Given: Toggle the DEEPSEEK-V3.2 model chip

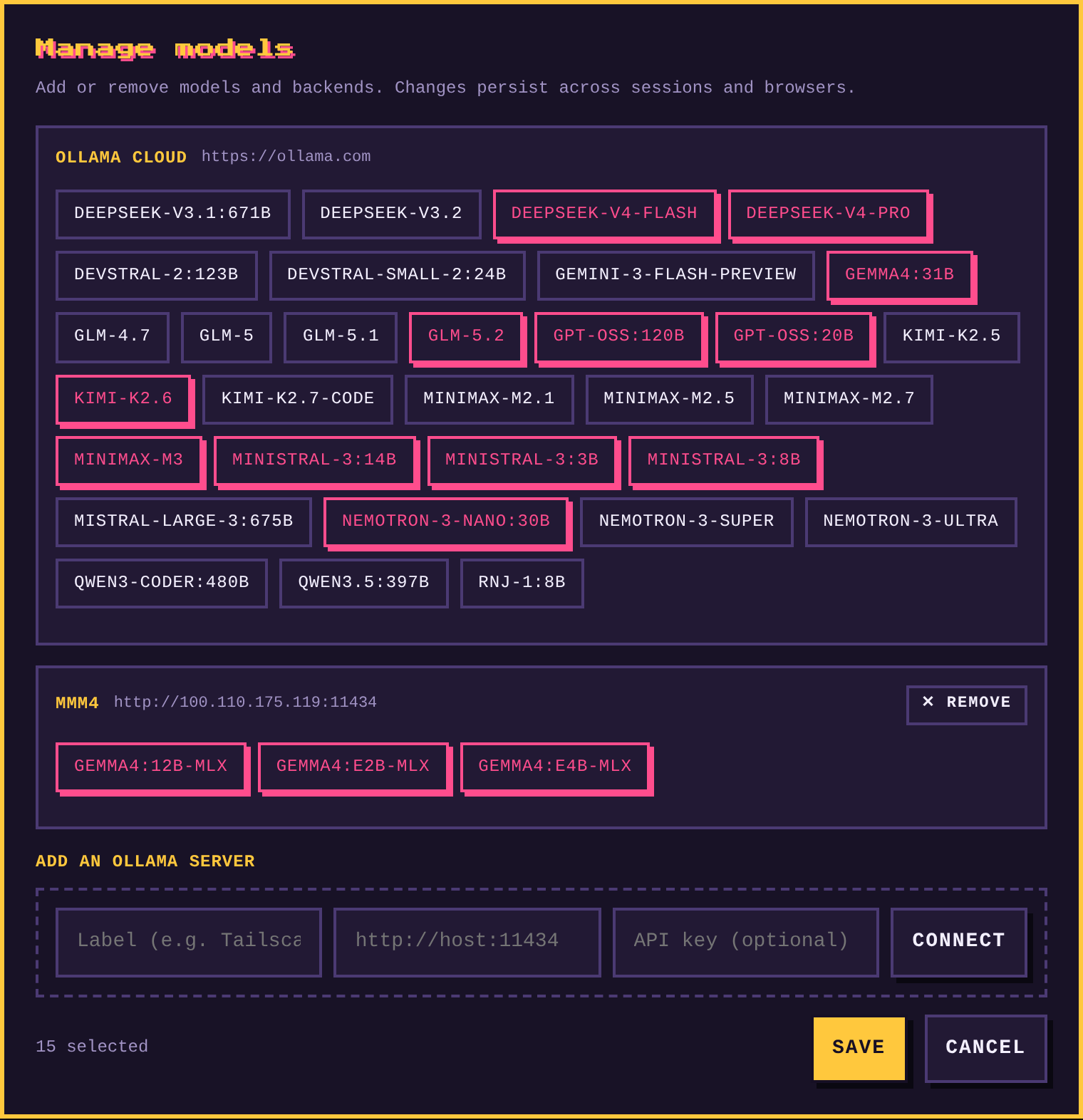Looking at the screenshot, I should (x=391, y=214).
